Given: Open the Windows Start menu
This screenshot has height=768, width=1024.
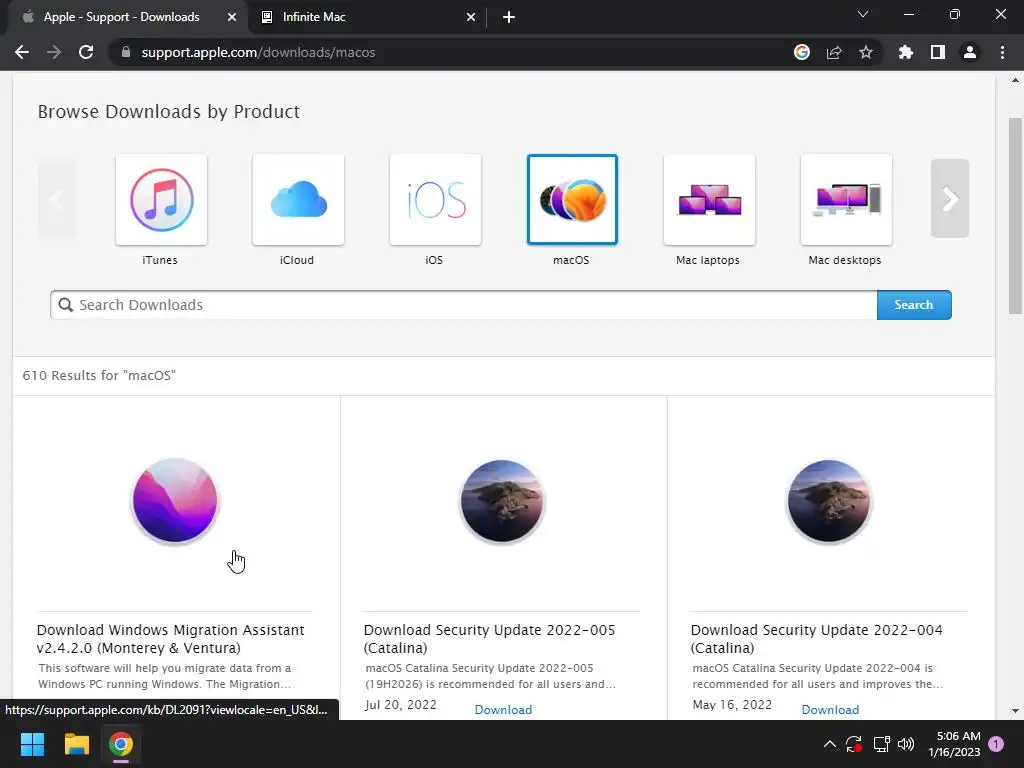Looking at the screenshot, I should pyautogui.click(x=32, y=744).
